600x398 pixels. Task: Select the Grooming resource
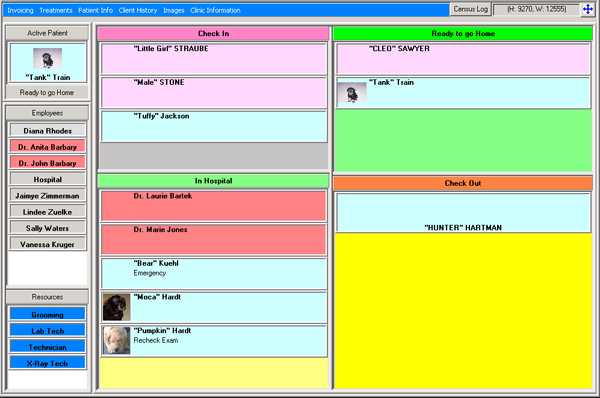(x=47, y=315)
